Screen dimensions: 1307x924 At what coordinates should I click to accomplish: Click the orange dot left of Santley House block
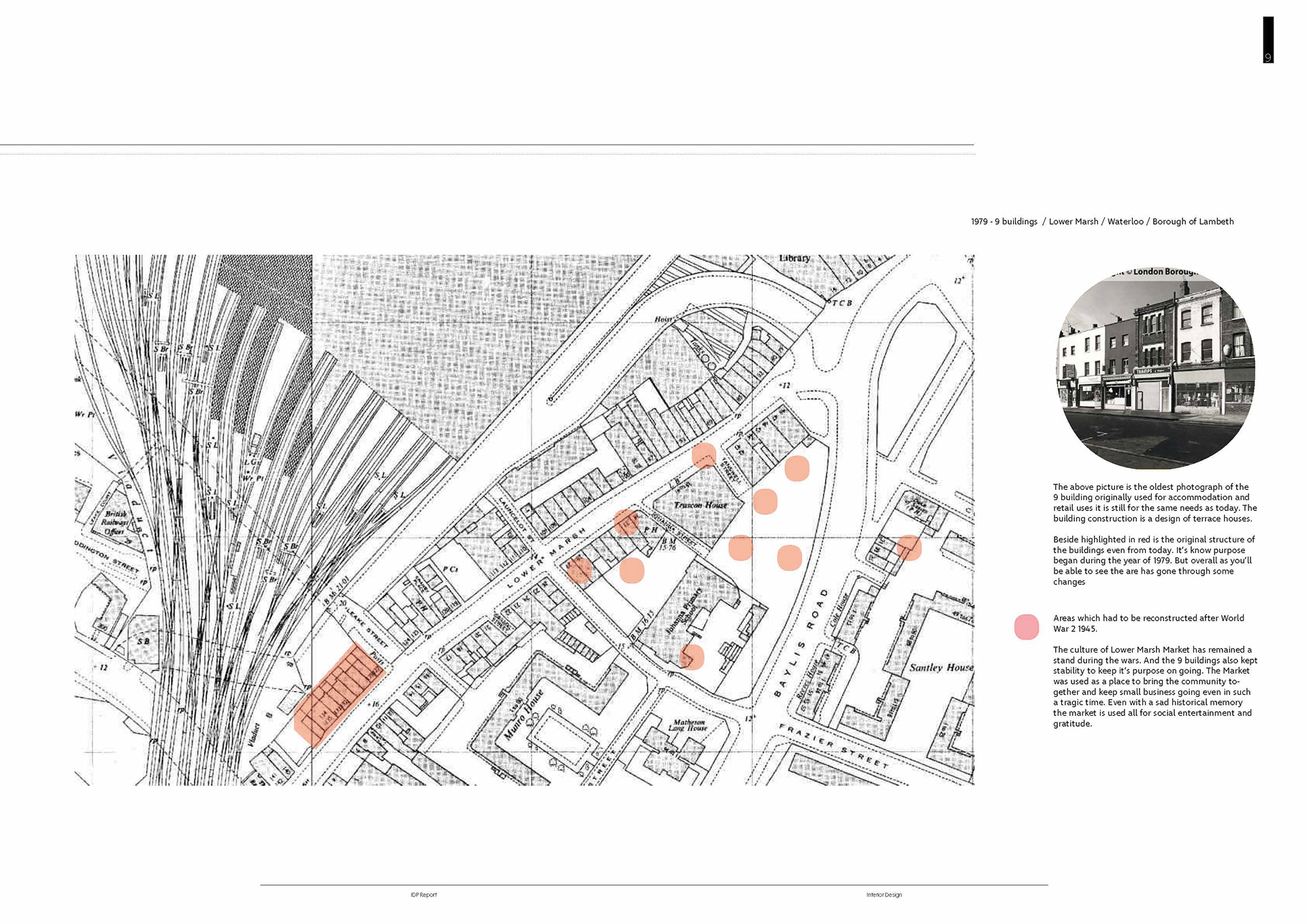tap(909, 548)
